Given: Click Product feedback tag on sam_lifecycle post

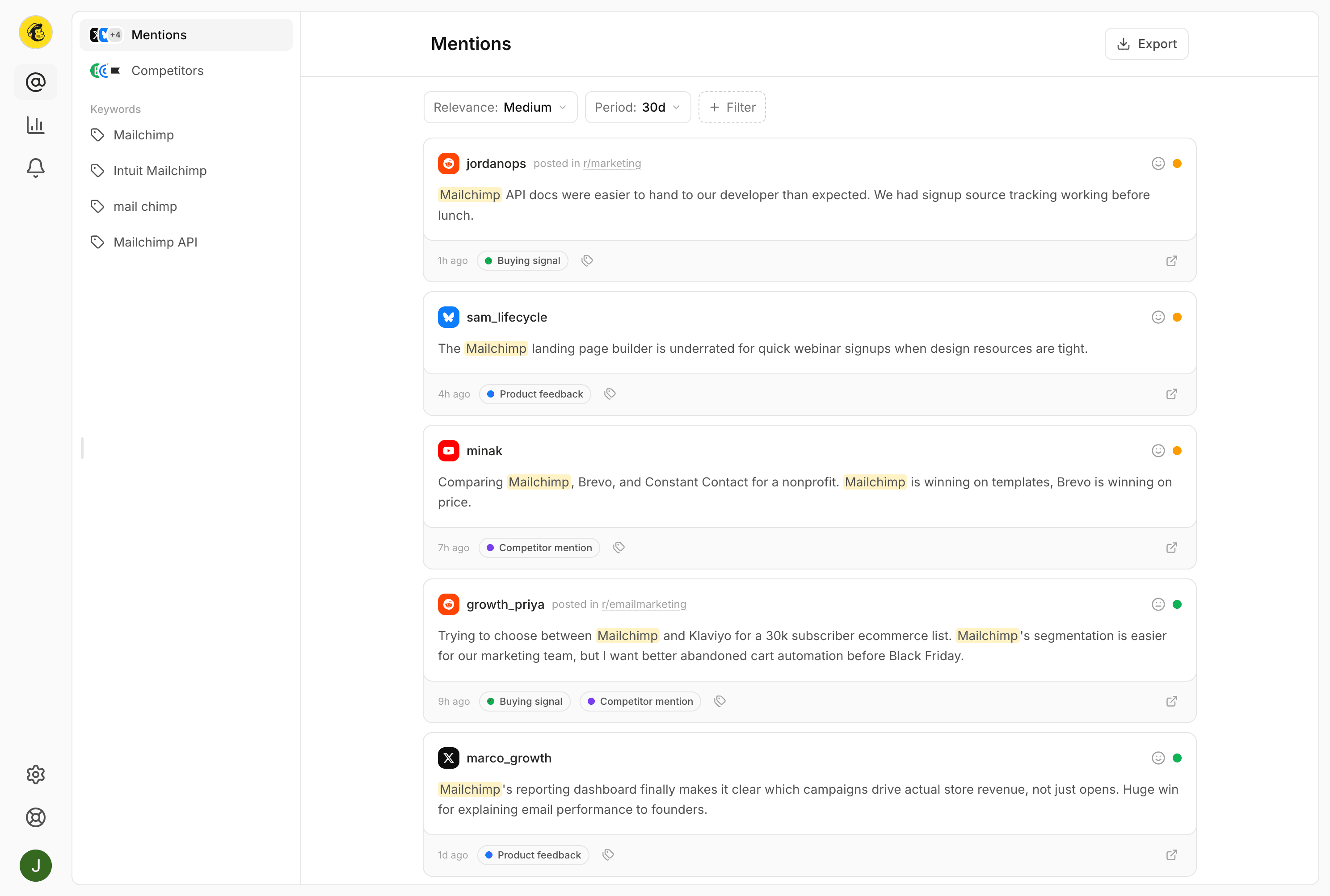Looking at the screenshot, I should click(x=535, y=394).
